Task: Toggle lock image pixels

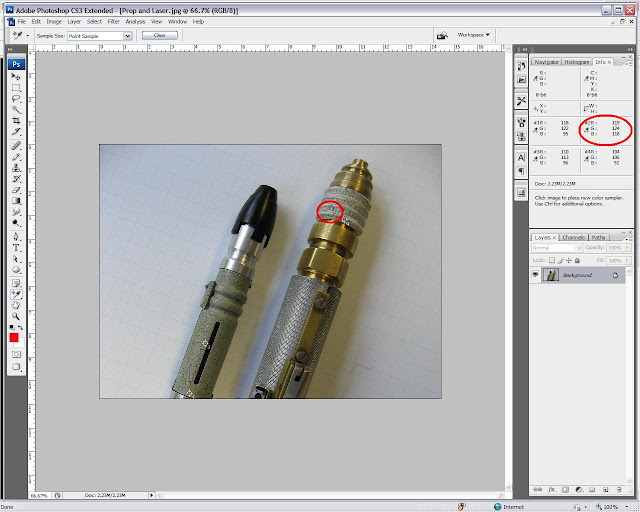Action: pyautogui.click(x=560, y=260)
